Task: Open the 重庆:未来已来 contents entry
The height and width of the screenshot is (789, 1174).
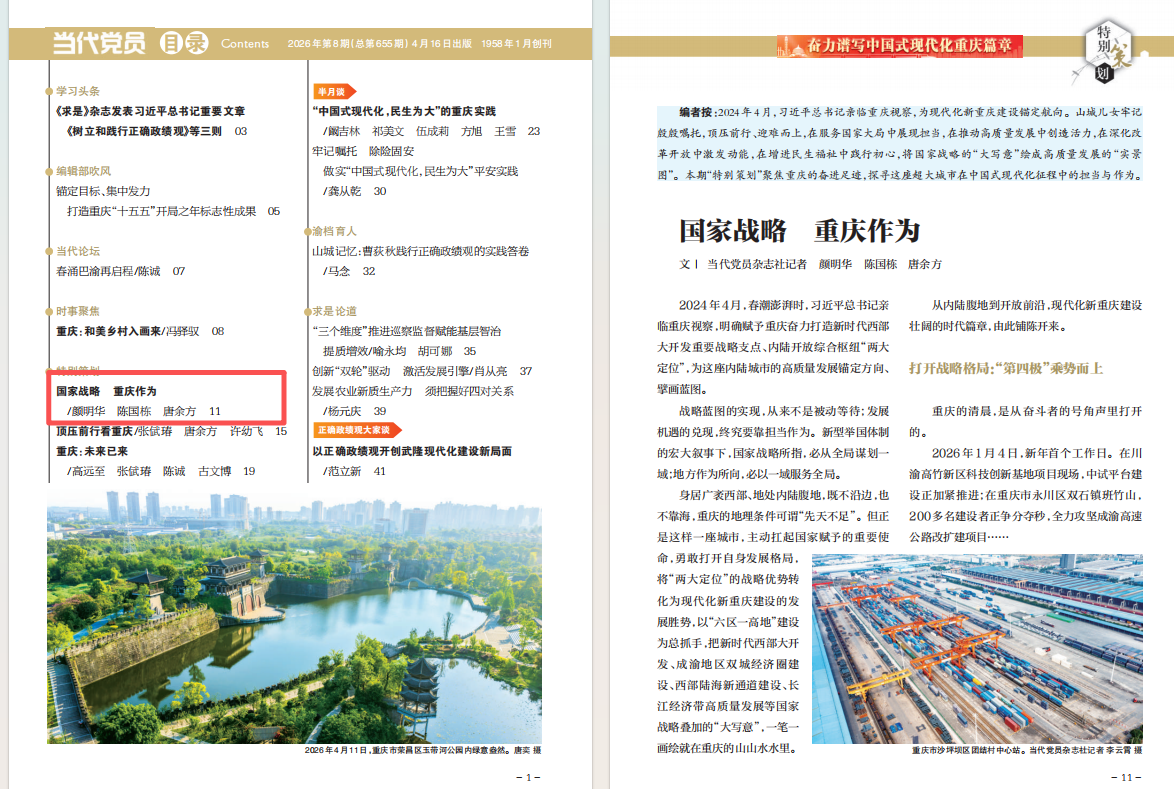Action: pos(92,451)
